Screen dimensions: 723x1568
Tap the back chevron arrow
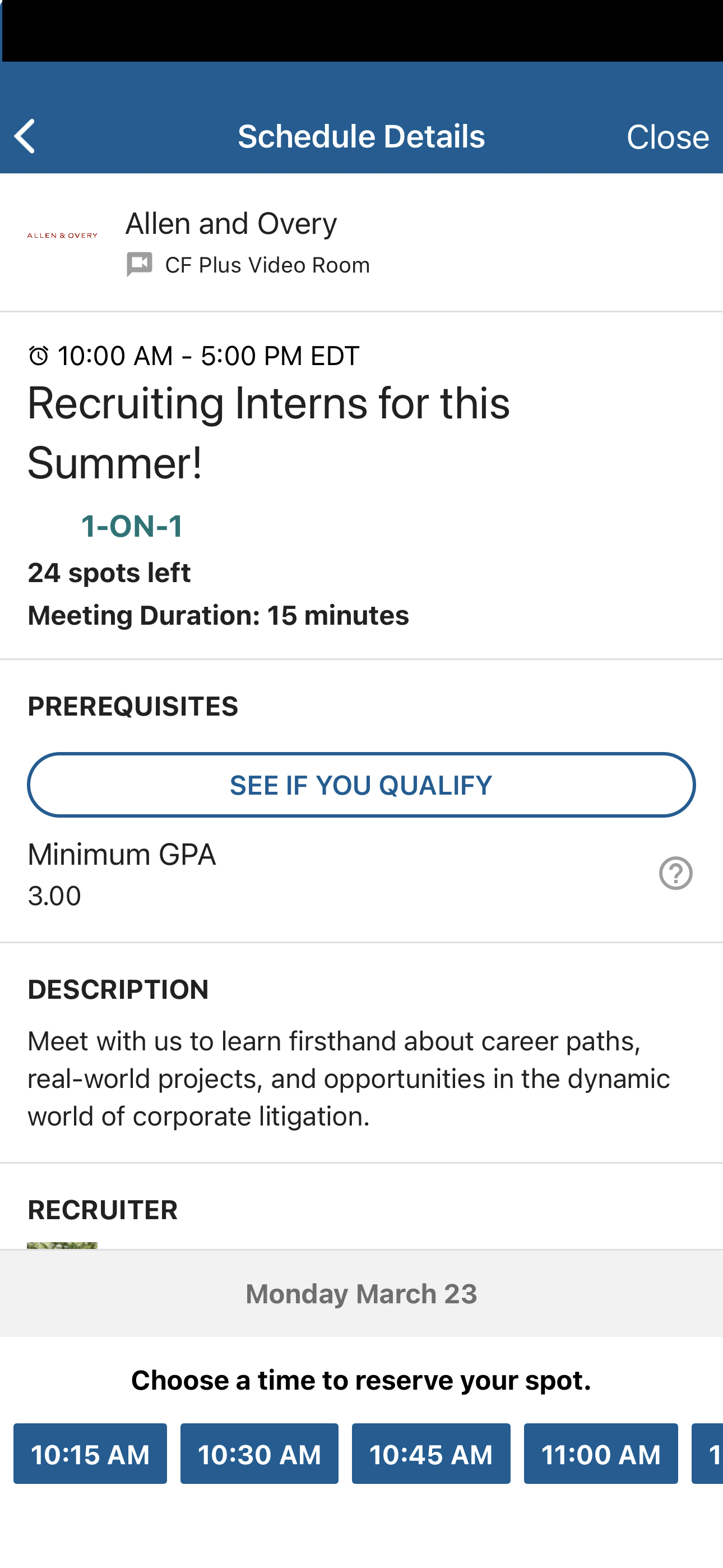(x=25, y=136)
